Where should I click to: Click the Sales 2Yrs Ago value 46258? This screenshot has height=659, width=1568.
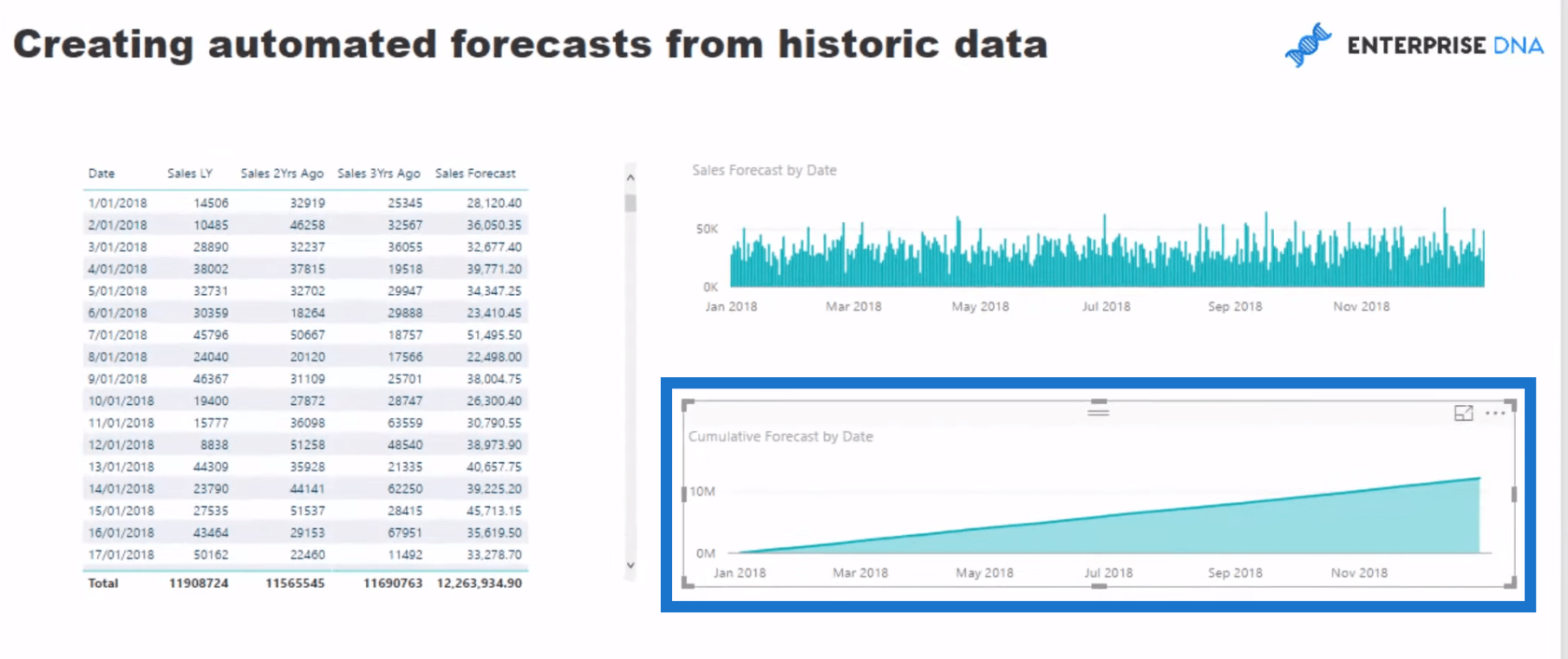coord(308,225)
